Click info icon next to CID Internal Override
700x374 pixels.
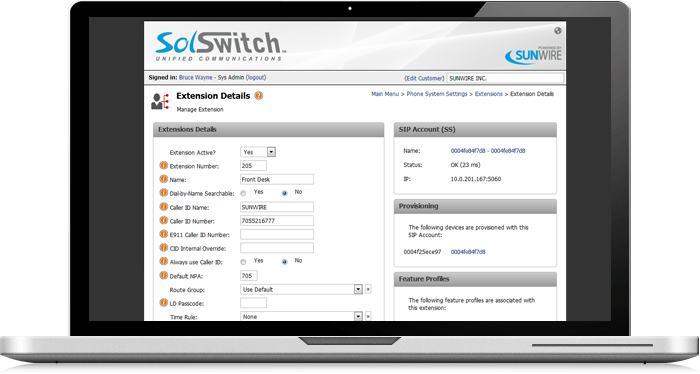tap(164, 248)
